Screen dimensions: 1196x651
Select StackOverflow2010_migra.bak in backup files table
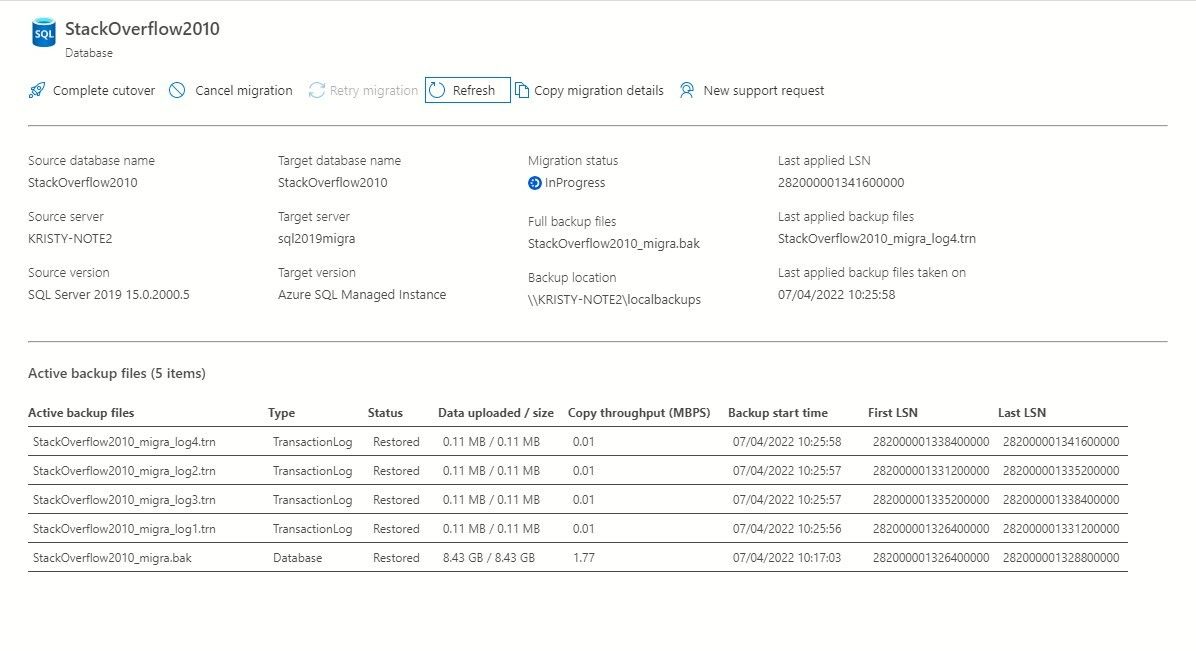coord(112,558)
